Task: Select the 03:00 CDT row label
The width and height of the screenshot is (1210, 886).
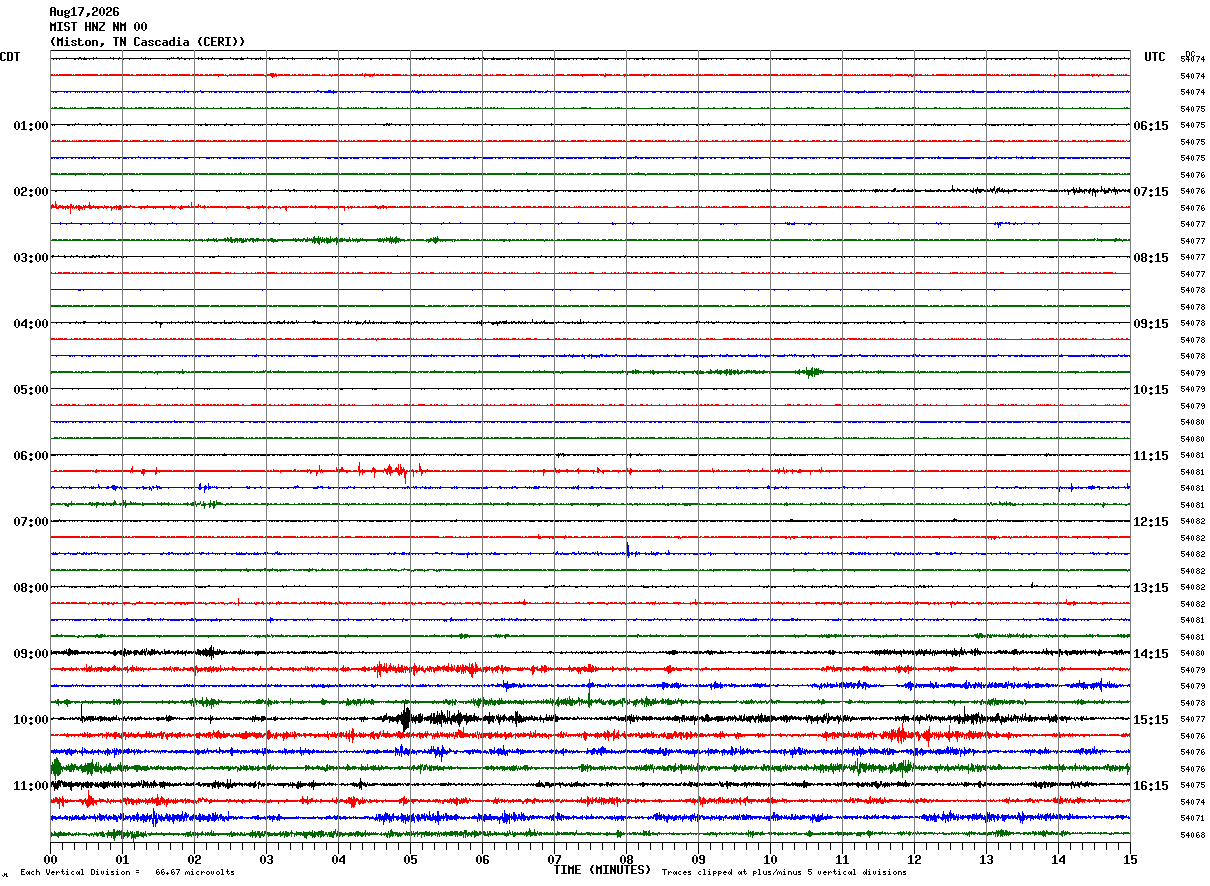Action: (31, 258)
